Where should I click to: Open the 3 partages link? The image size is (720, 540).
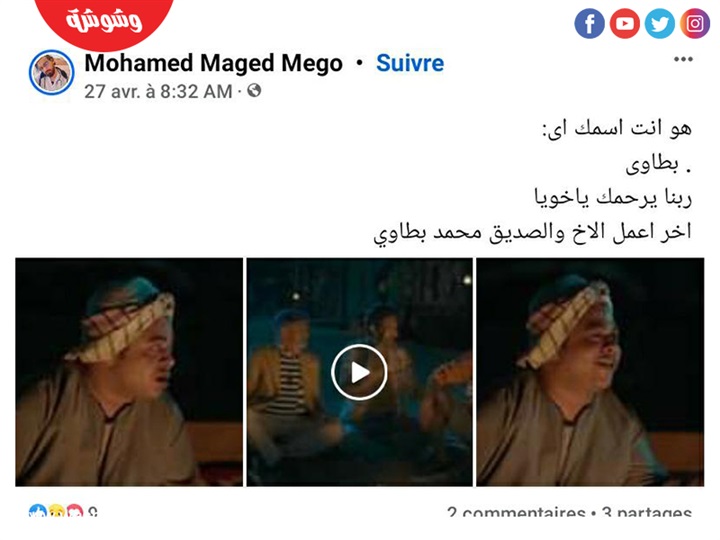pos(647,512)
